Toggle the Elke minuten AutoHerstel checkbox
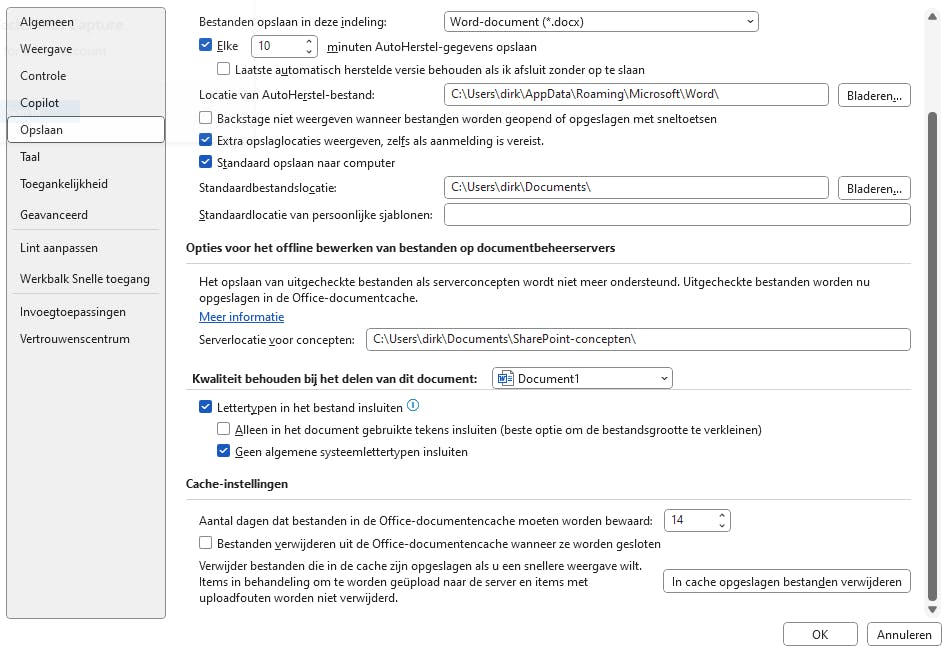Image resolution: width=948 pixels, height=653 pixels. [x=206, y=46]
